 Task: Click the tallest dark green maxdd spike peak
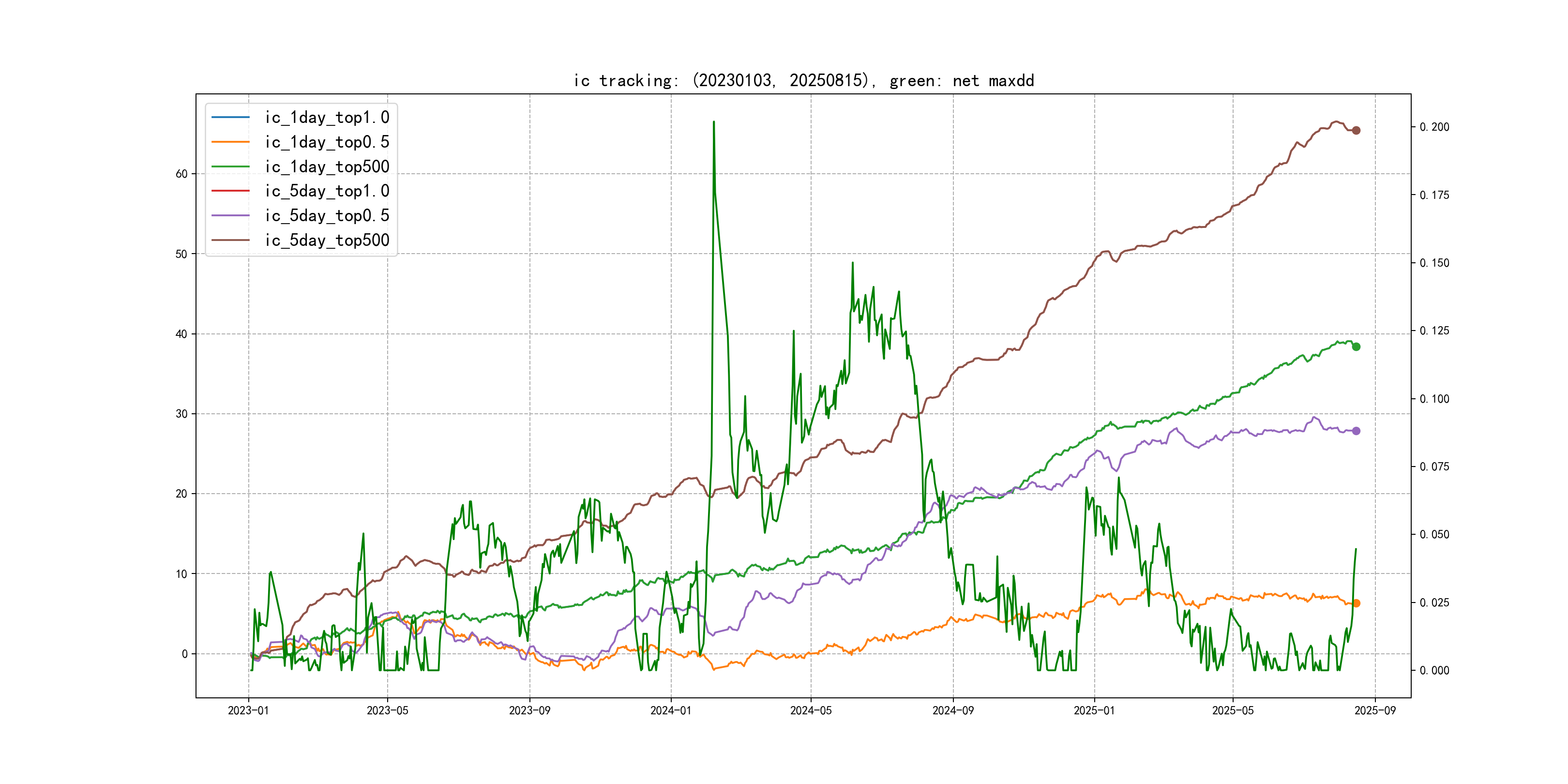click(x=713, y=122)
